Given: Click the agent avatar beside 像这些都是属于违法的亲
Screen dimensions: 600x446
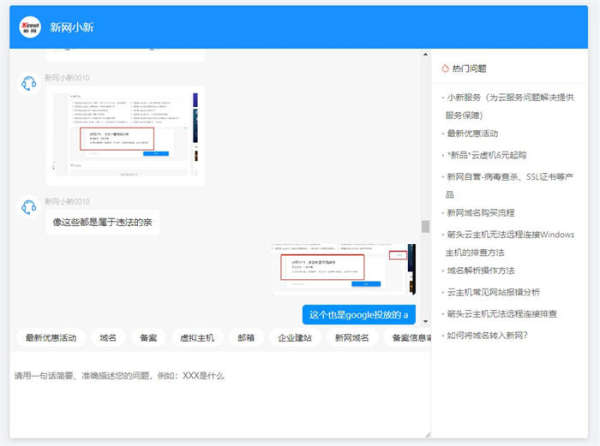Looking at the screenshot, I should click(x=29, y=207).
